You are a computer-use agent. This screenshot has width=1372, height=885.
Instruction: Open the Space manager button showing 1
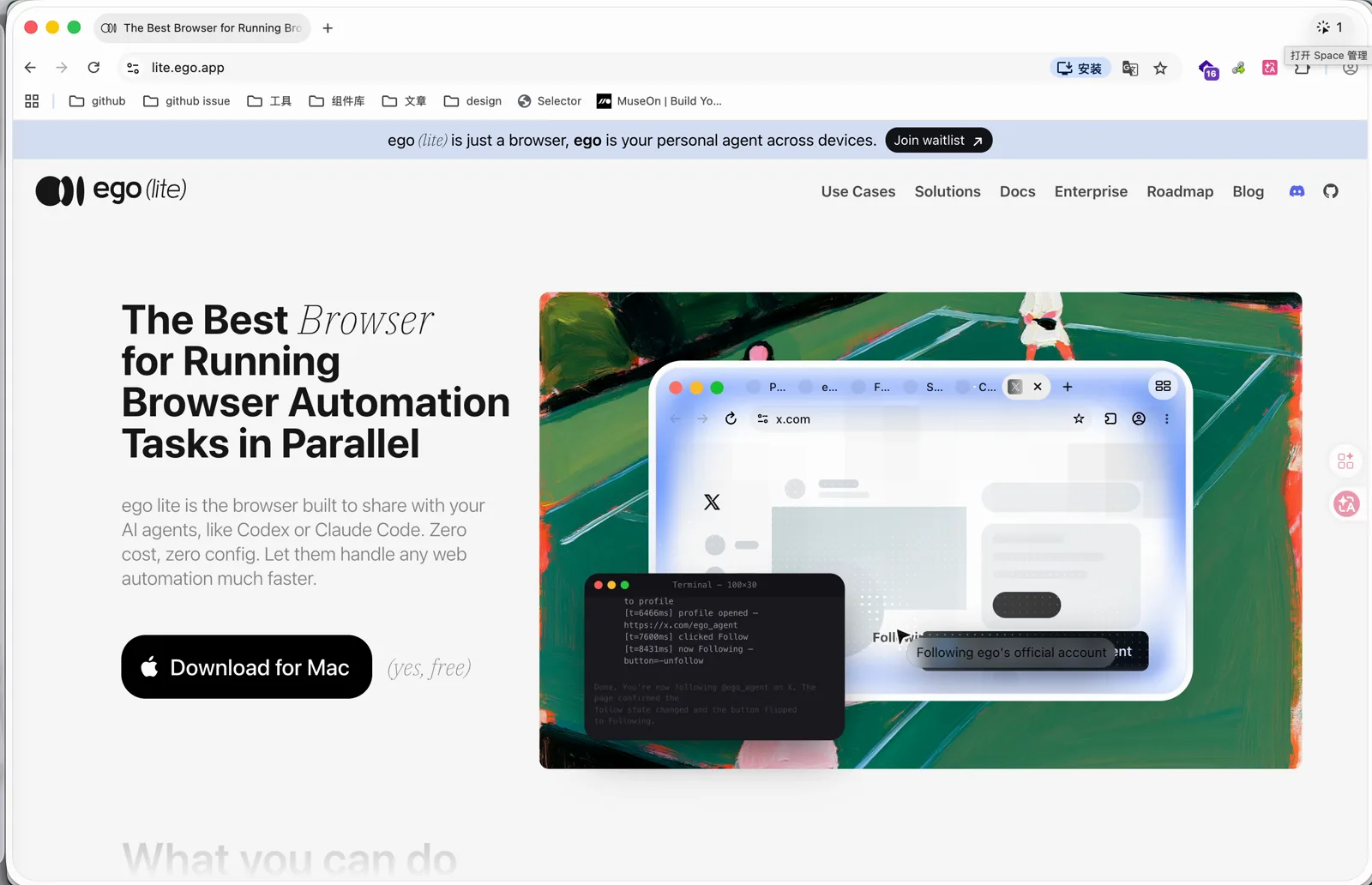point(1329,27)
